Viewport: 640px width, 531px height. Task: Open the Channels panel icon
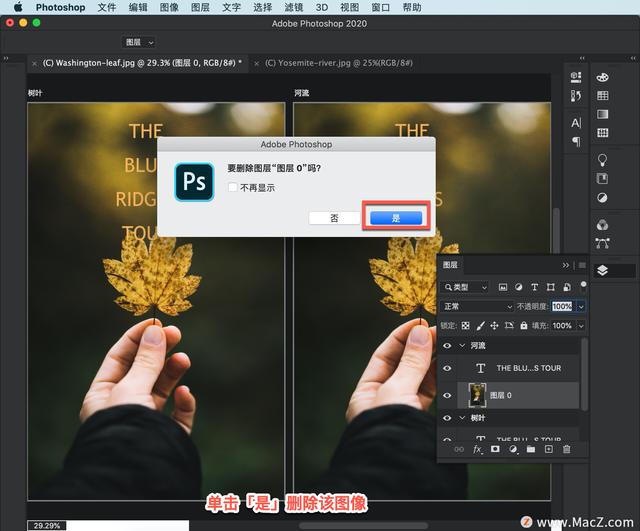(x=602, y=224)
